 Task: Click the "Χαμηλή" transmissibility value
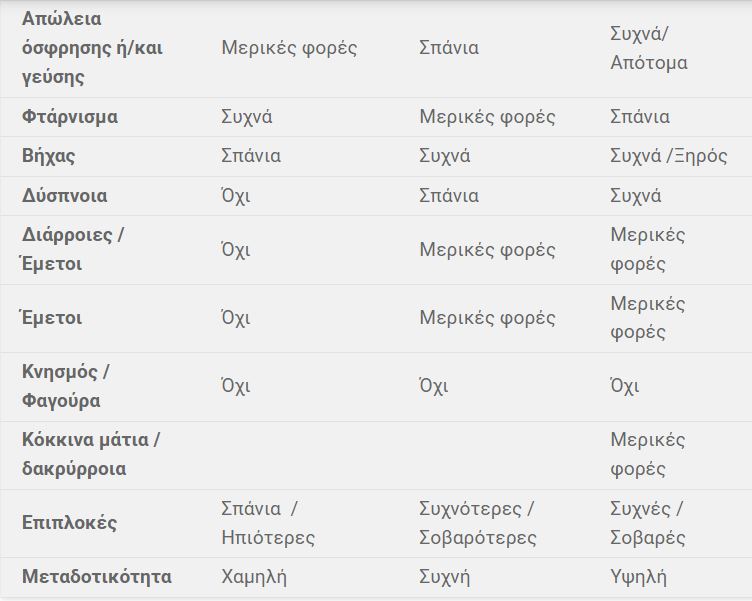tap(254, 577)
